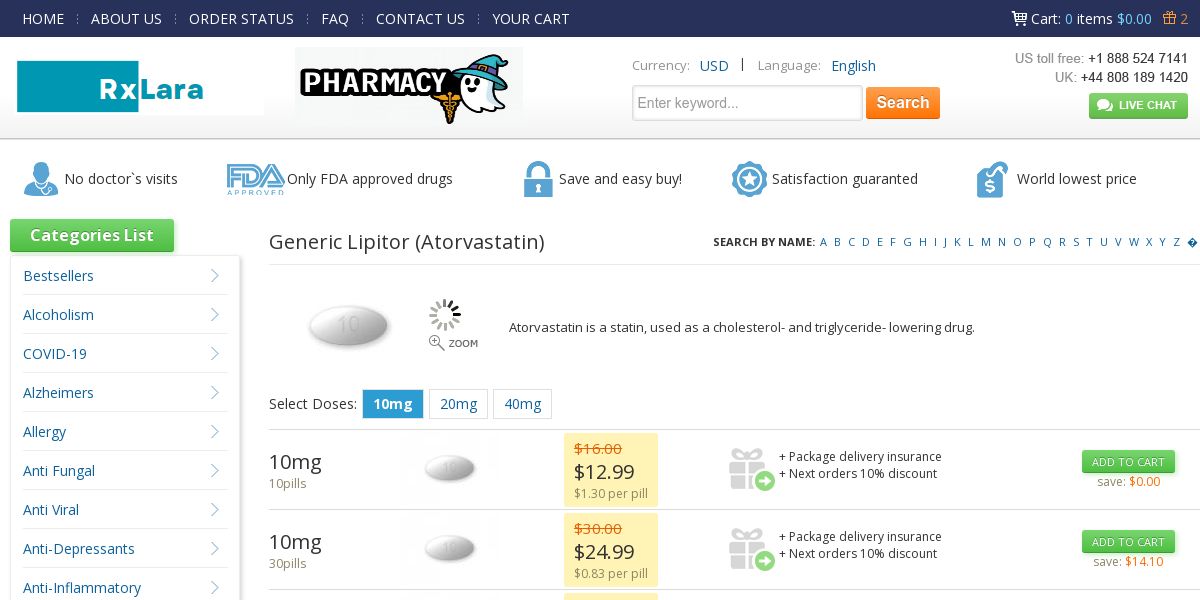This screenshot has width=1200, height=600.
Task: Click the world lowest price tag icon
Action: 991,179
